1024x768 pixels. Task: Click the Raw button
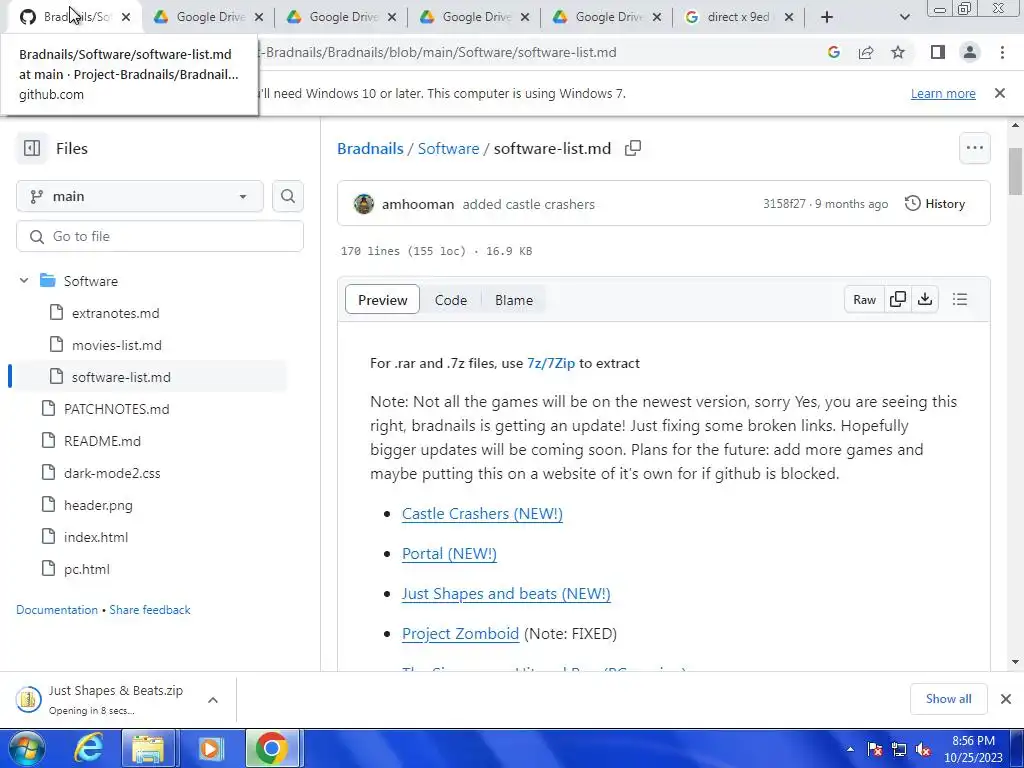point(864,299)
